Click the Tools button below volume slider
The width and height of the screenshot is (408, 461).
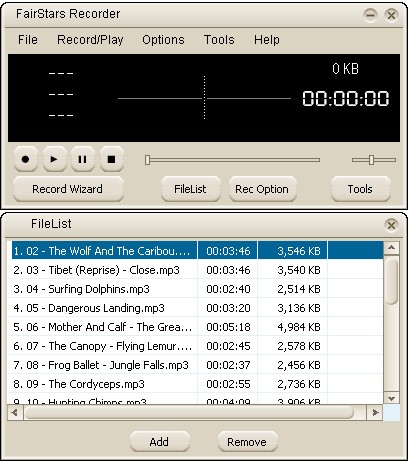click(x=360, y=189)
